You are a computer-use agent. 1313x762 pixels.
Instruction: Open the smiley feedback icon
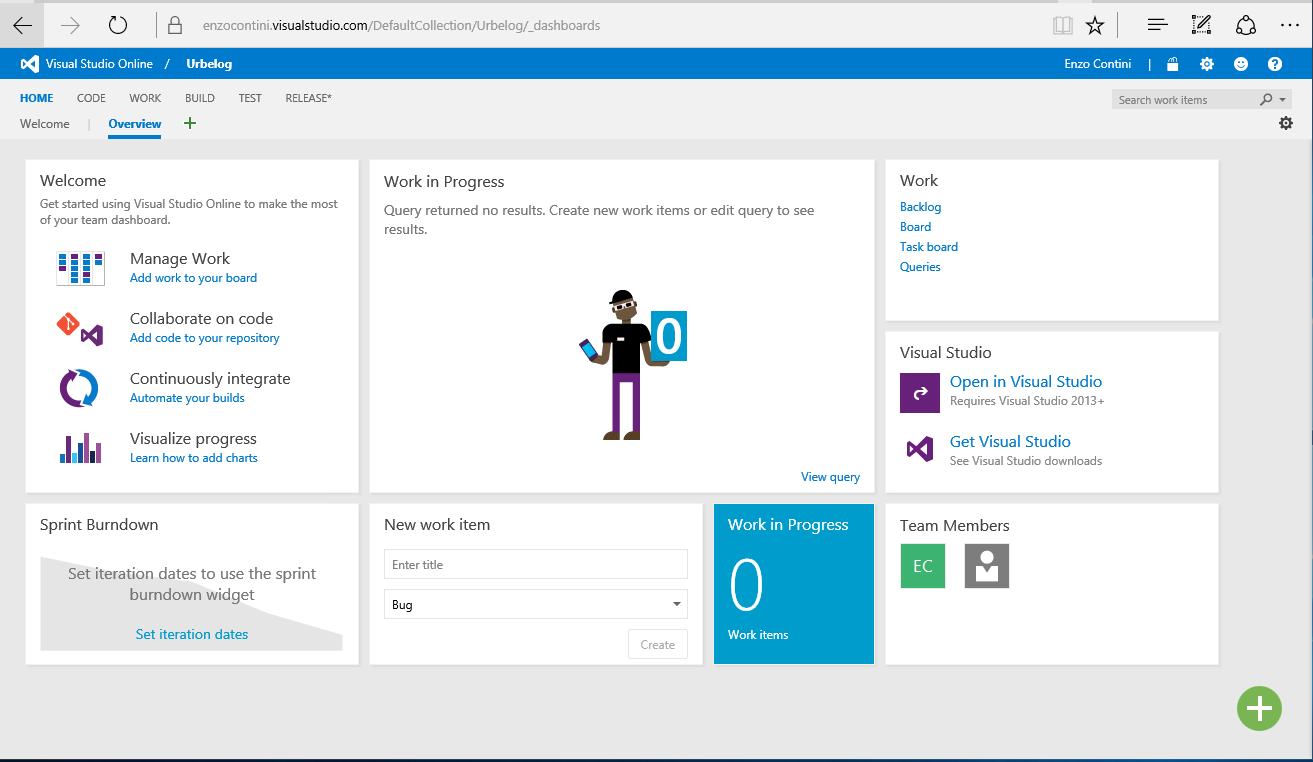point(1241,63)
